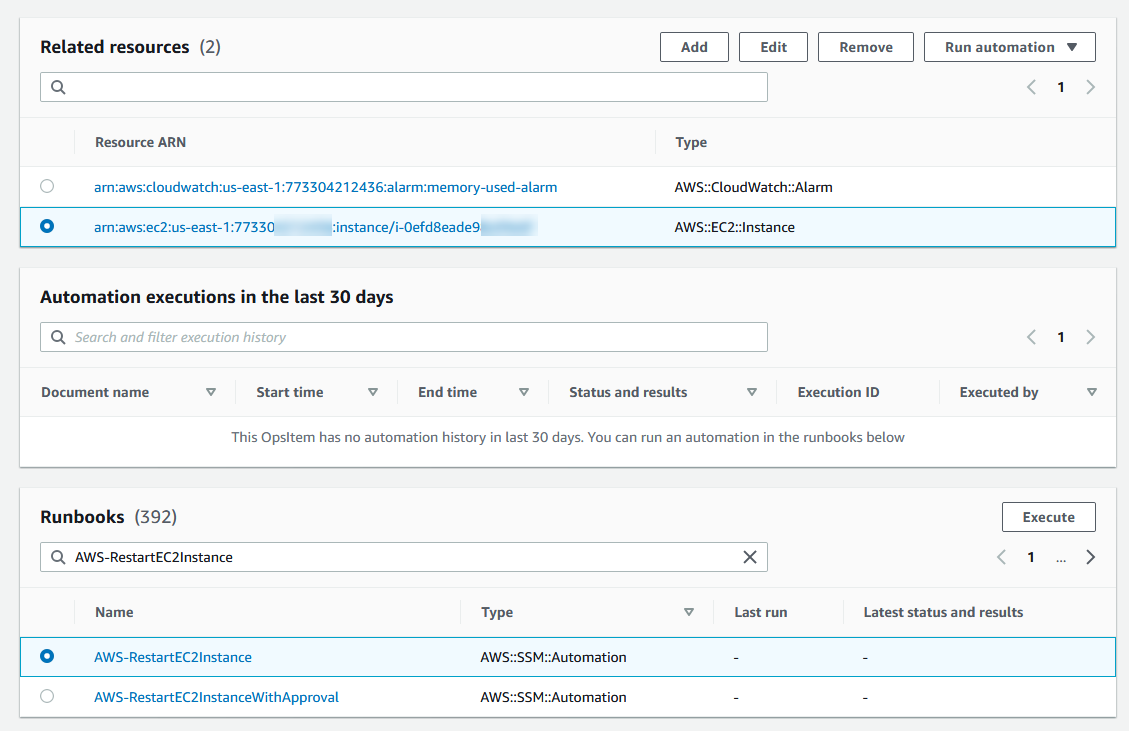Execute the selected runbook
This screenshot has width=1129, height=731.
(1048, 517)
